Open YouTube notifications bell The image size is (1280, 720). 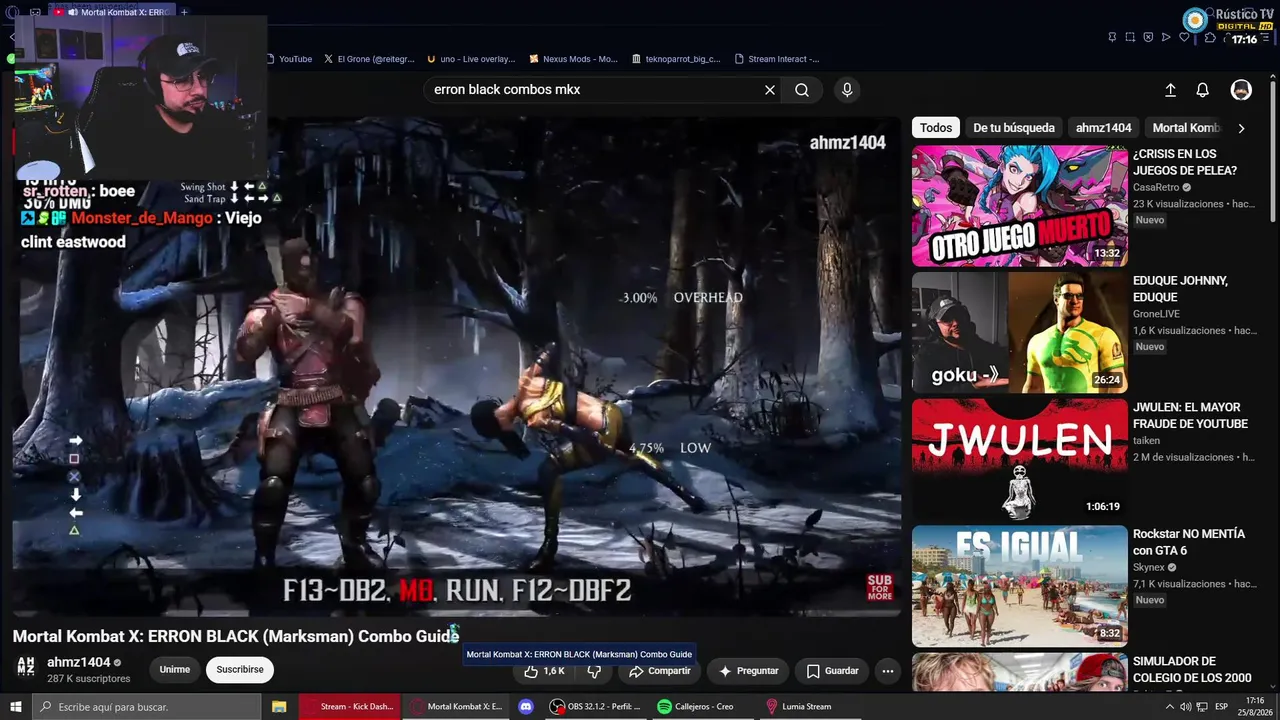pos(1203,90)
